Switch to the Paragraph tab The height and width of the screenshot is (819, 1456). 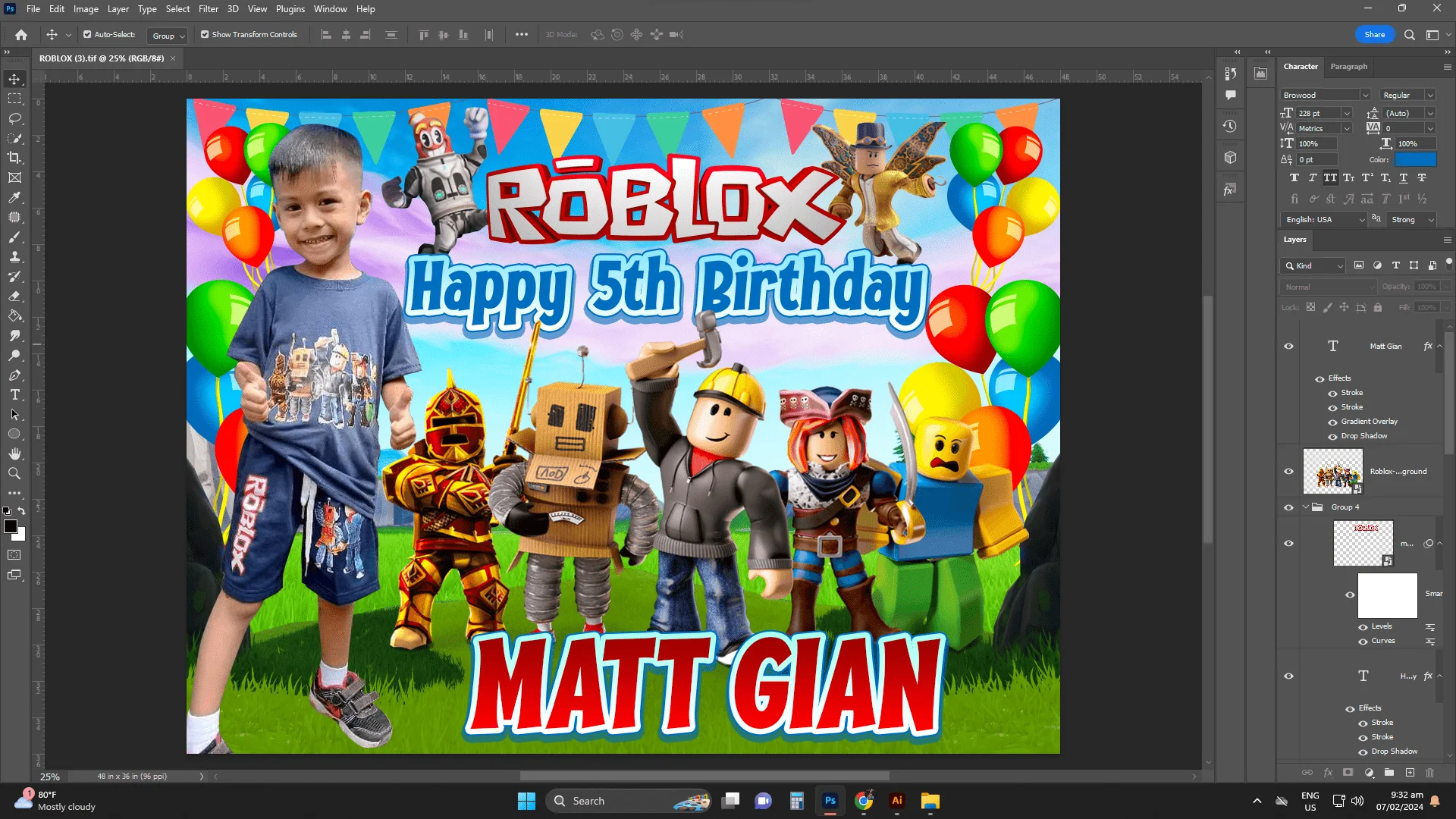(1349, 67)
